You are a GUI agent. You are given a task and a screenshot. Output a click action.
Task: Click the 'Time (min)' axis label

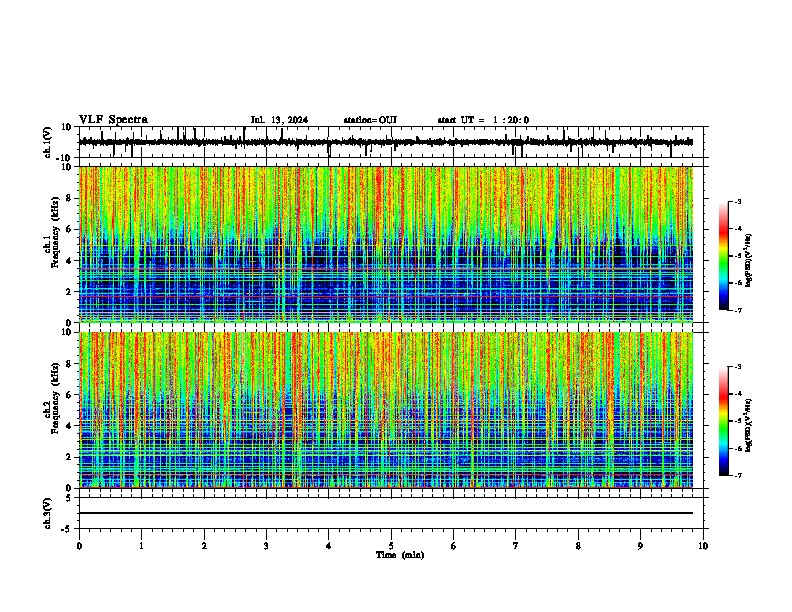(400, 555)
